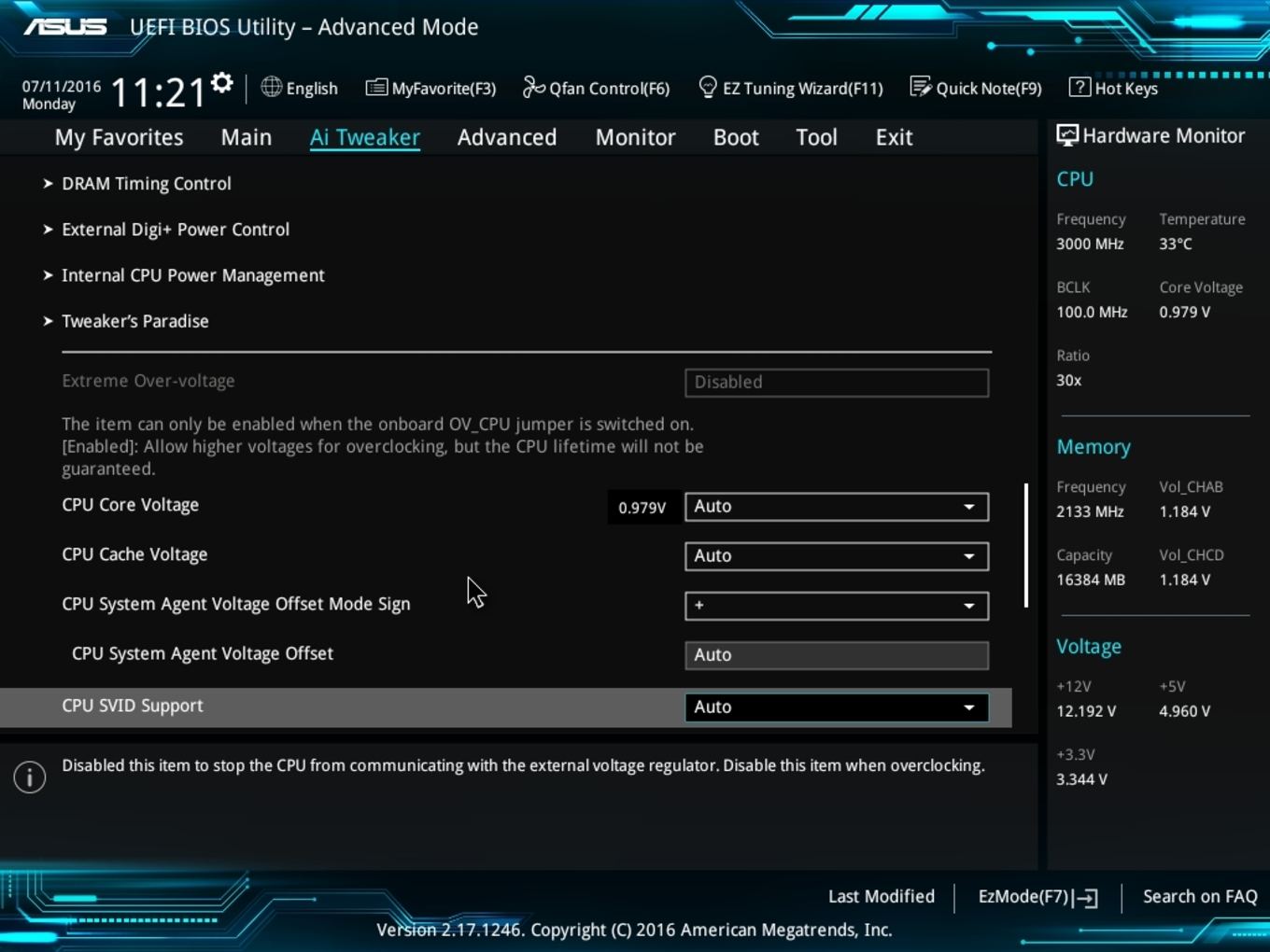Select the Ai Tweaker tab
The width and height of the screenshot is (1270, 952).
click(x=365, y=137)
